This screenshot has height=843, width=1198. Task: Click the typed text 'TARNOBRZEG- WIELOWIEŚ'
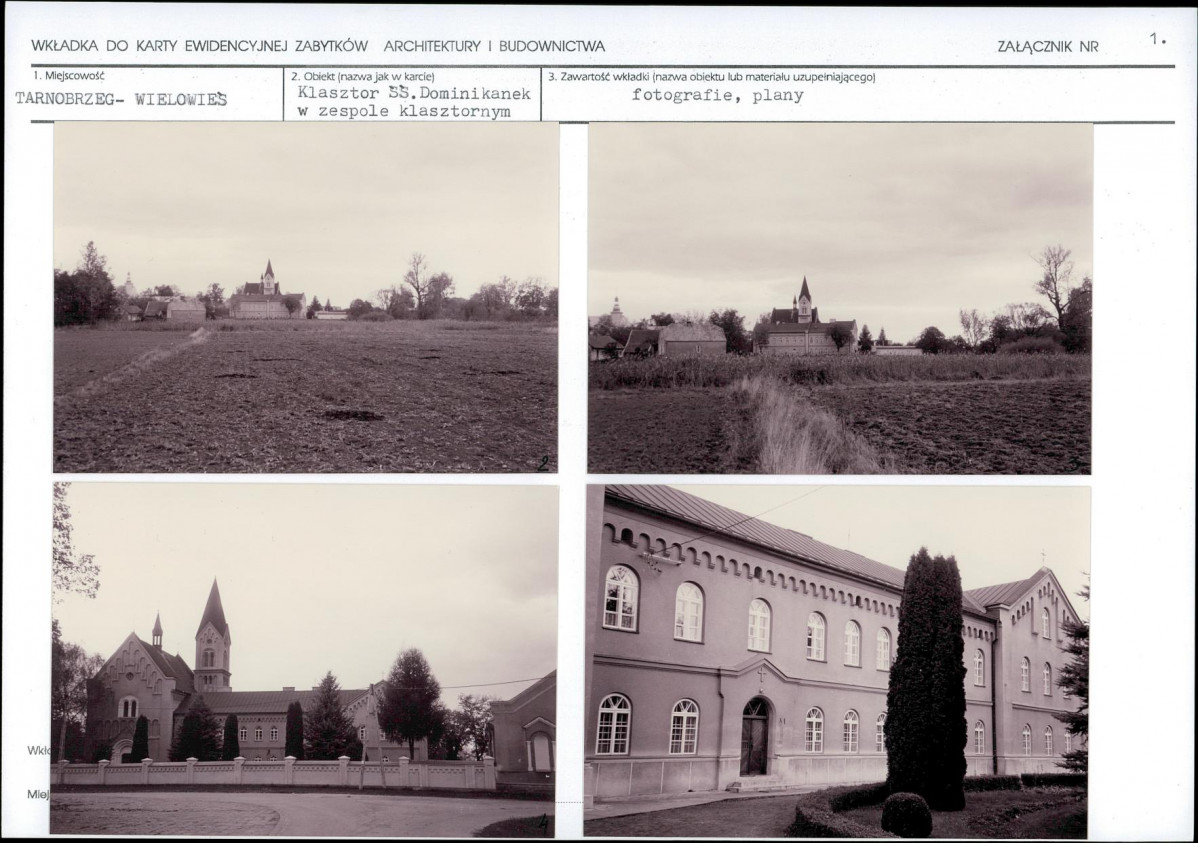point(121,99)
